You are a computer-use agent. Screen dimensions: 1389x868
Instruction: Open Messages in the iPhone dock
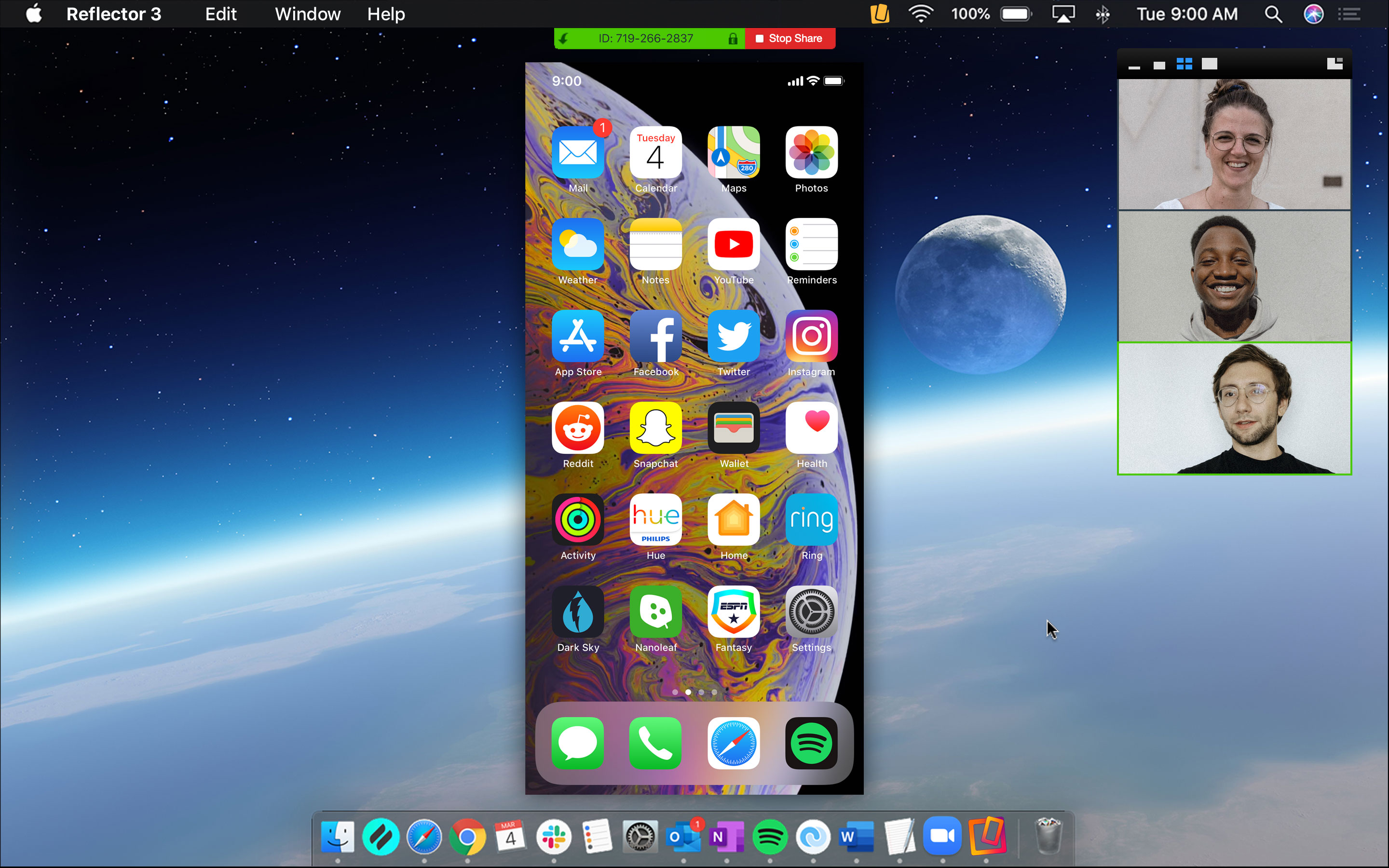[577, 744]
